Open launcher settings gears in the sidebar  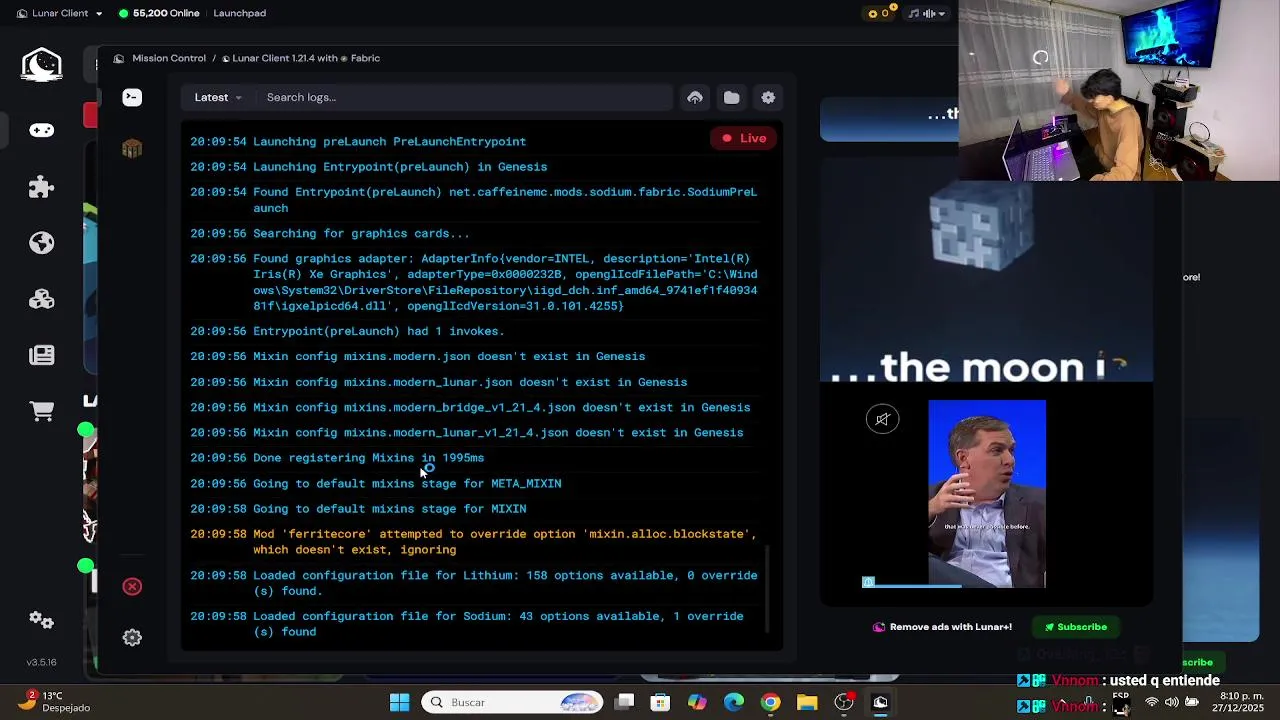tap(42, 620)
